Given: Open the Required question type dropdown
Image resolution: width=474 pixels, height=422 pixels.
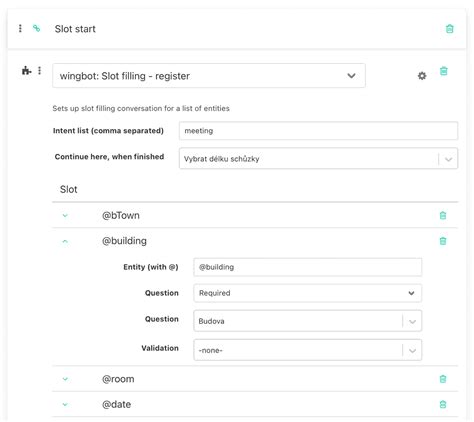Looking at the screenshot, I should tap(307, 293).
